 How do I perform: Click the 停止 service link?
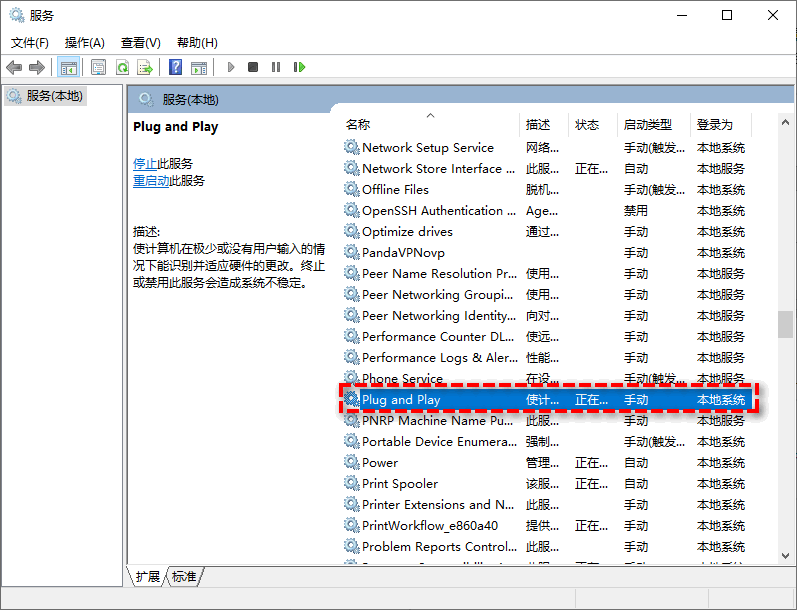click(x=145, y=164)
